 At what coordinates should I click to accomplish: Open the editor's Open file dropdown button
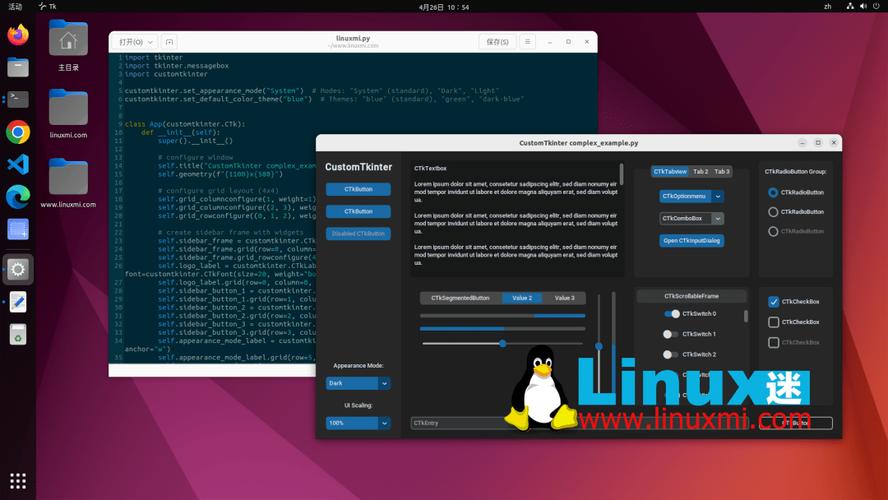coord(136,42)
